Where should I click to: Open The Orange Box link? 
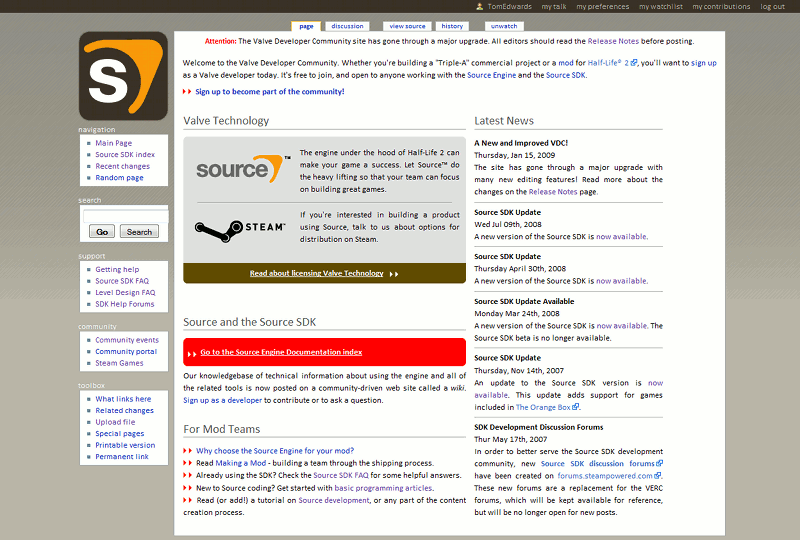click(543, 407)
